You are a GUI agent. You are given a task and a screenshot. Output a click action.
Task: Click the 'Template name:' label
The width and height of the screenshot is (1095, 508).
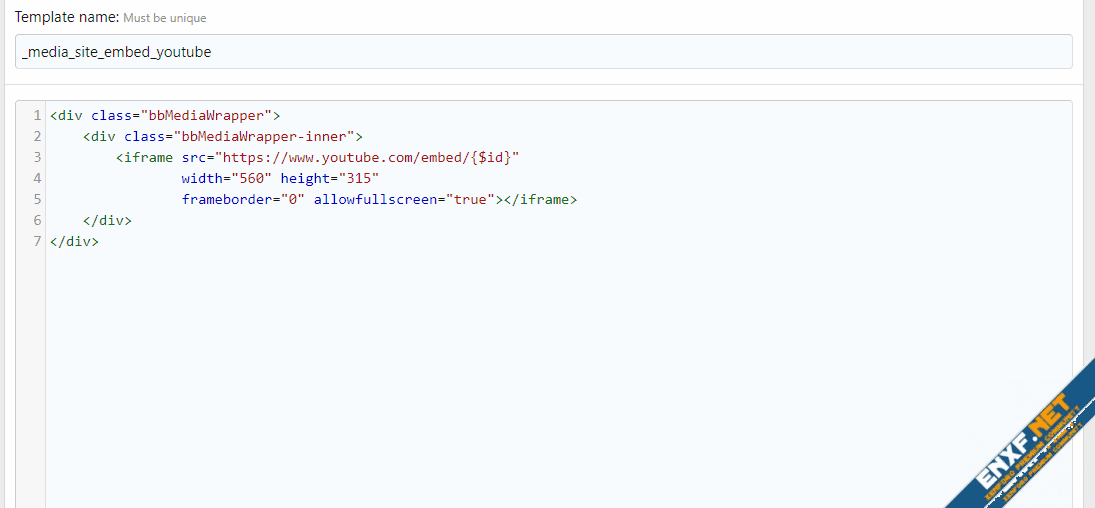67,18
